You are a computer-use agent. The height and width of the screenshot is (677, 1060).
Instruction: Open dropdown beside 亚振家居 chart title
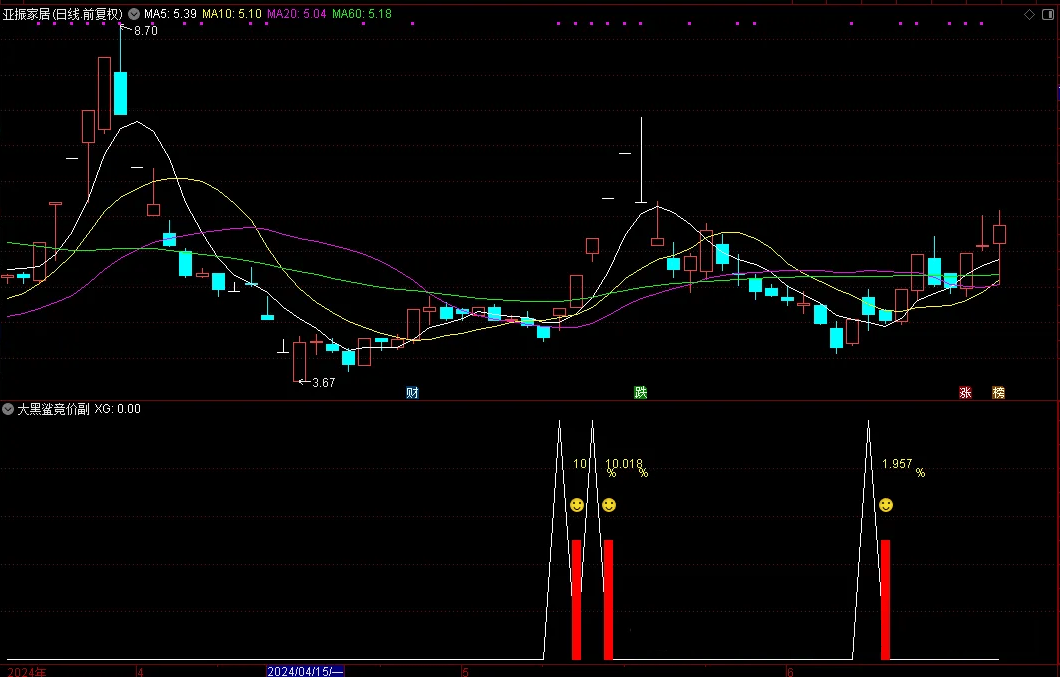[x=134, y=15]
